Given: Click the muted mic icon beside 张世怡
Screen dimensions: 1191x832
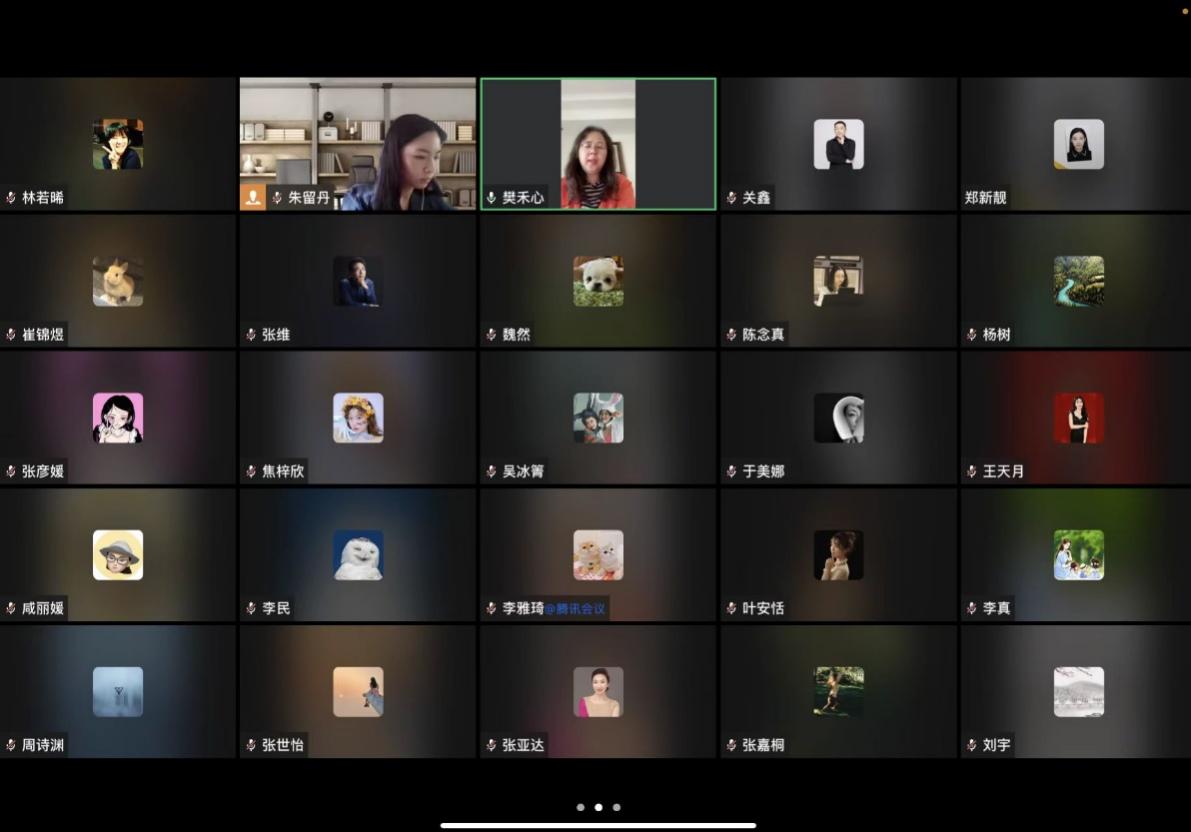Looking at the screenshot, I should 251,745.
